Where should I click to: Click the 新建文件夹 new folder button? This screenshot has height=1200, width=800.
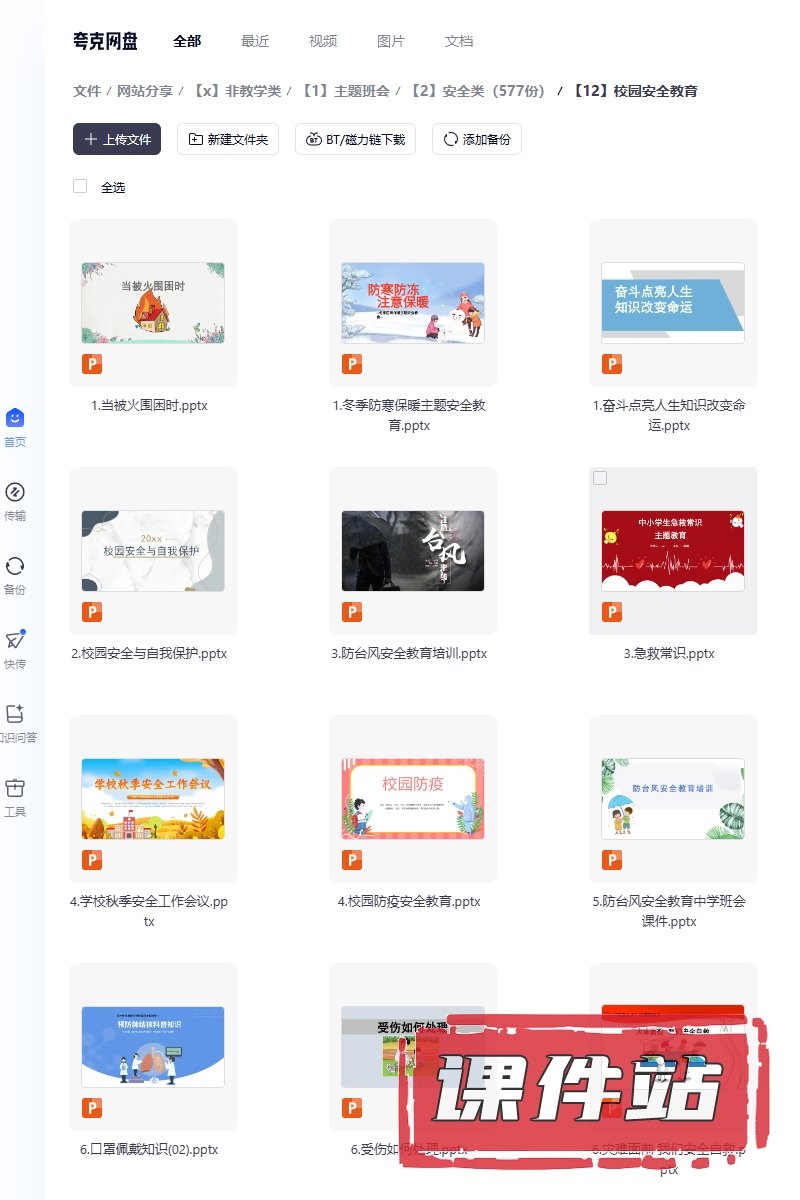228,139
